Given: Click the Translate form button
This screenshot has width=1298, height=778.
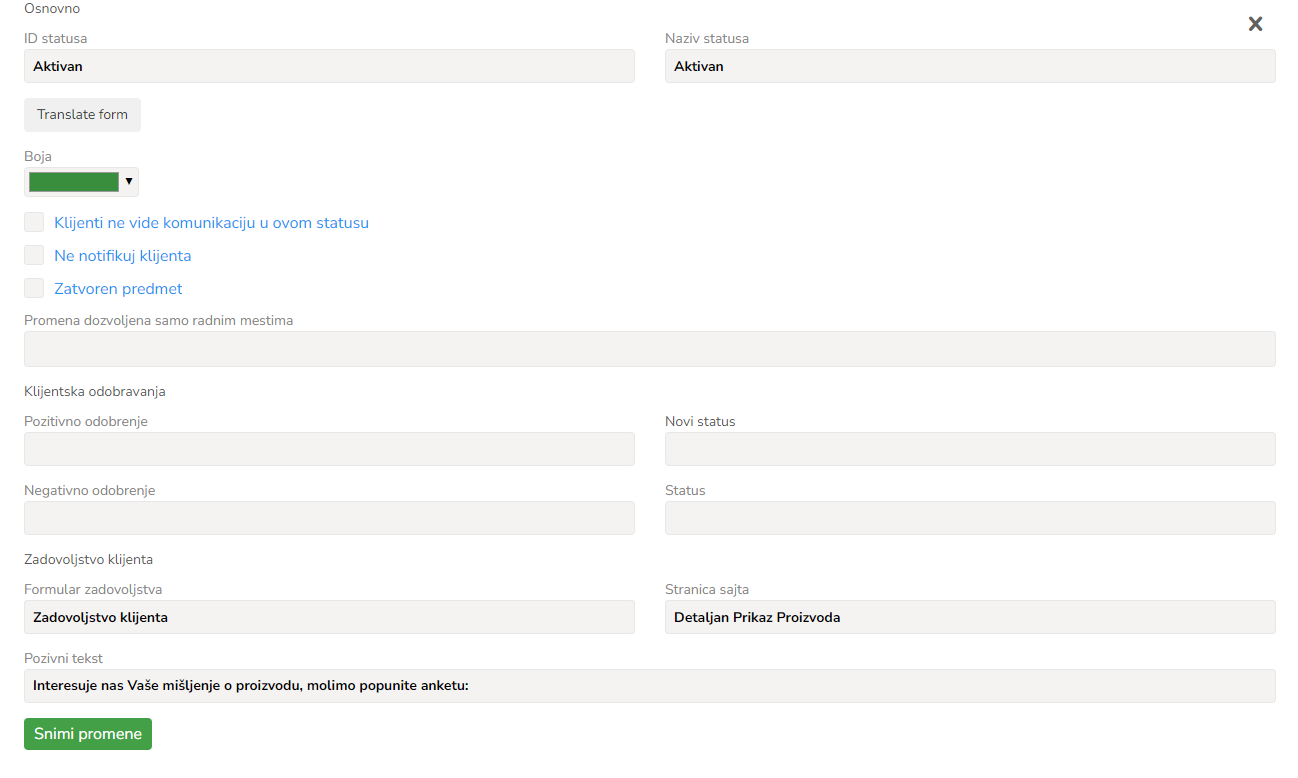Looking at the screenshot, I should pos(82,115).
